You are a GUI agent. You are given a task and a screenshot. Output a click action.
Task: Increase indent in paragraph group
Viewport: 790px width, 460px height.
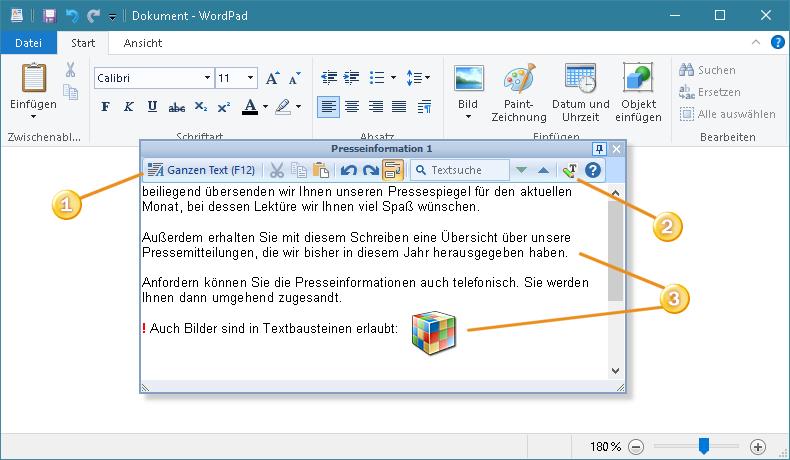[351, 78]
